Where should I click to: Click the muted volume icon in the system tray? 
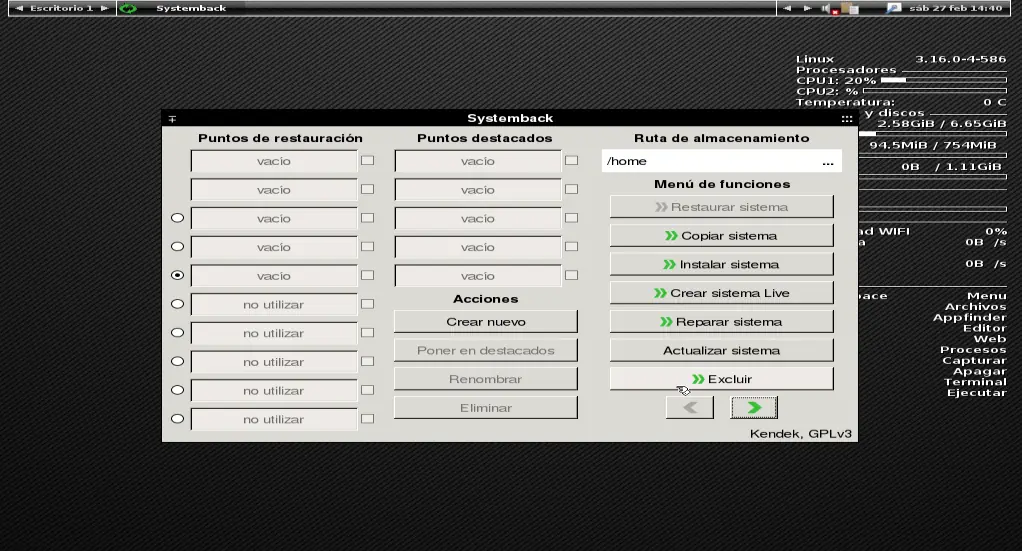click(829, 8)
